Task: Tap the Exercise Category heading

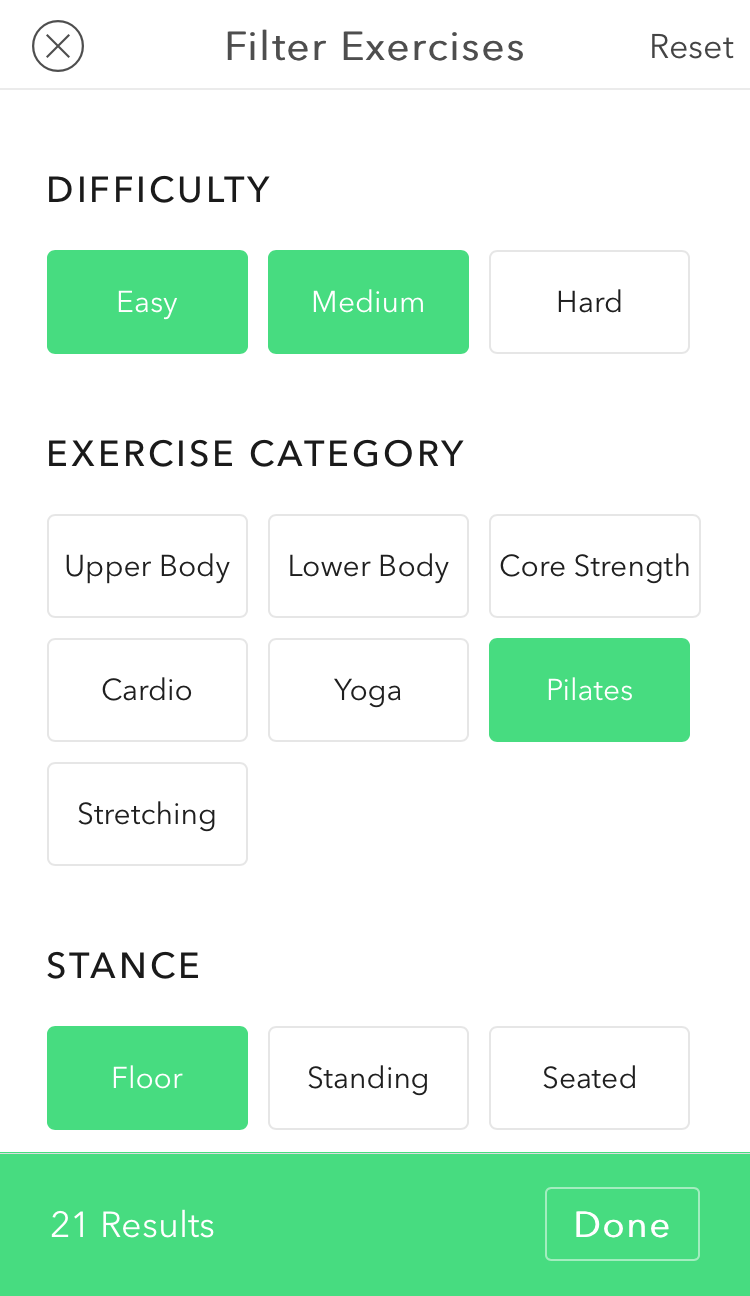Action: point(255,454)
